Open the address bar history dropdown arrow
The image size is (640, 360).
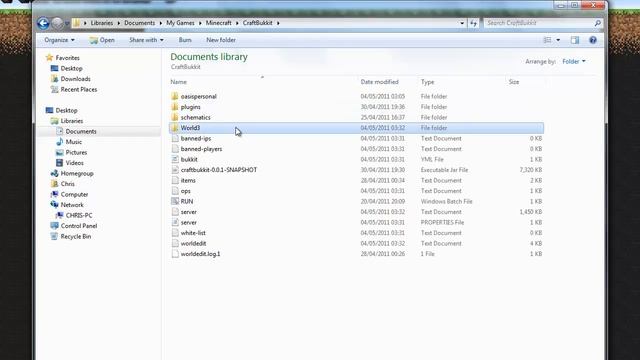[462, 23]
